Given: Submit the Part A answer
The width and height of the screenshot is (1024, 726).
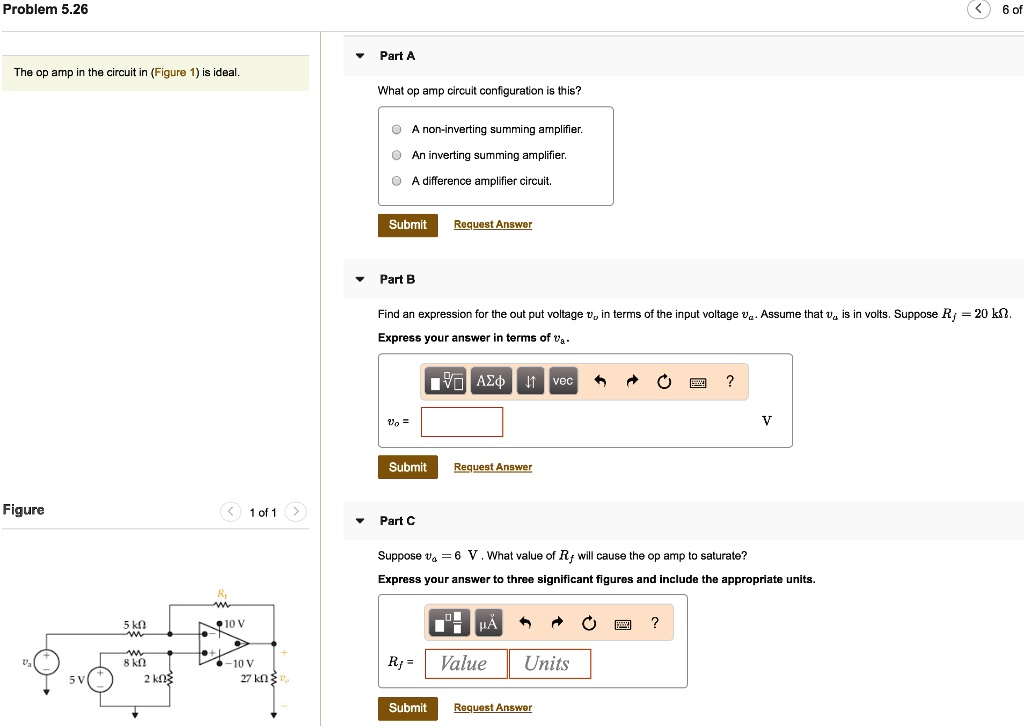Looking at the screenshot, I should coord(407,224).
